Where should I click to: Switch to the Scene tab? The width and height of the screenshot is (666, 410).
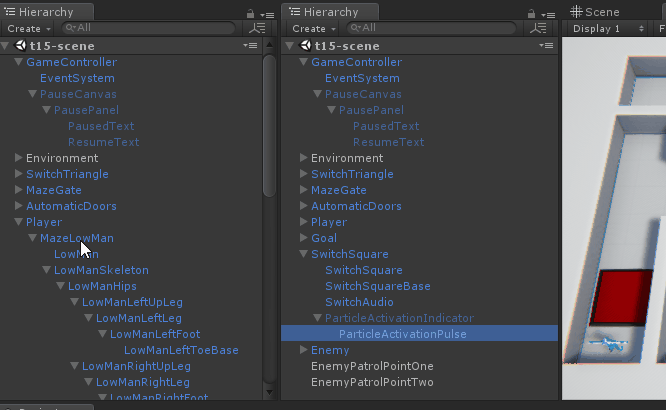pos(595,12)
